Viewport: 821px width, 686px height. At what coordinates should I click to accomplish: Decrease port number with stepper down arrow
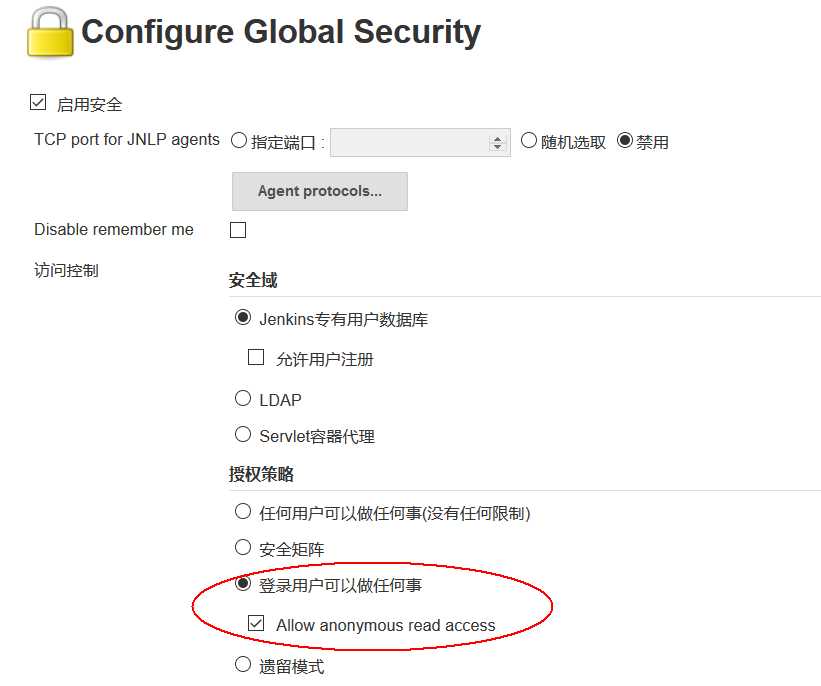coord(498,148)
